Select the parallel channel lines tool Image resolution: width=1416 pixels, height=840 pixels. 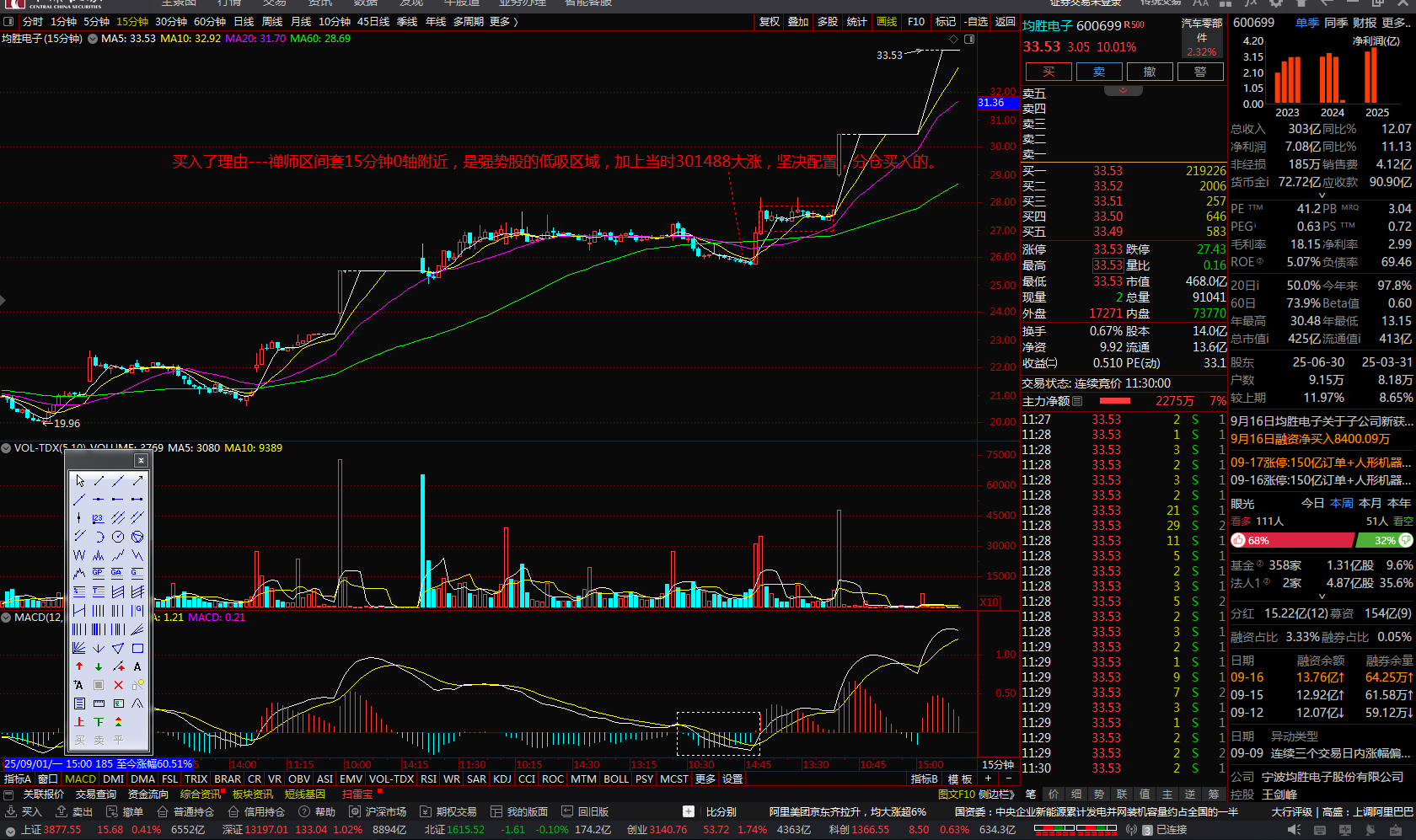point(118,517)
